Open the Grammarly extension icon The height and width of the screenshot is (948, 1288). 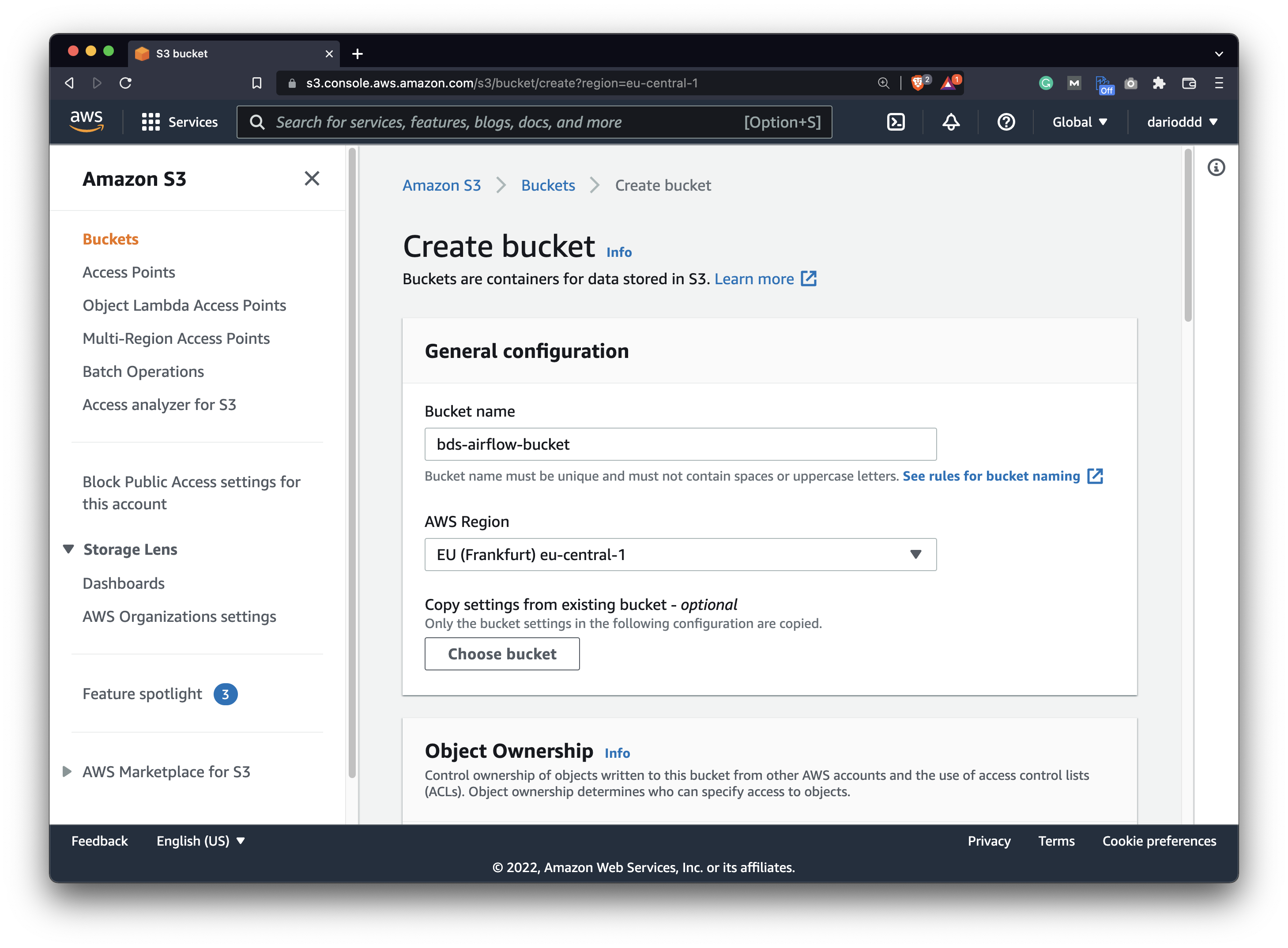(1046, 83)
